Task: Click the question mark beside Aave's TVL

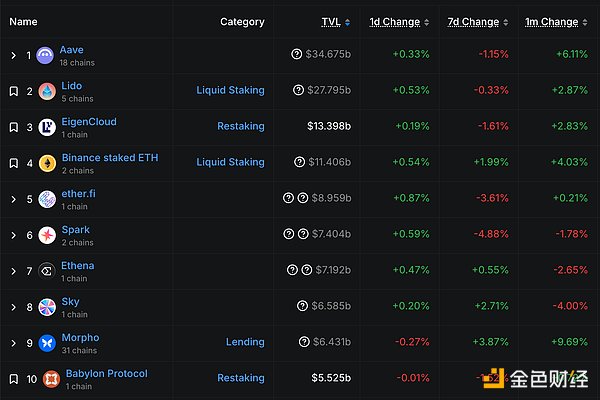Action: [x=297, y=54]
